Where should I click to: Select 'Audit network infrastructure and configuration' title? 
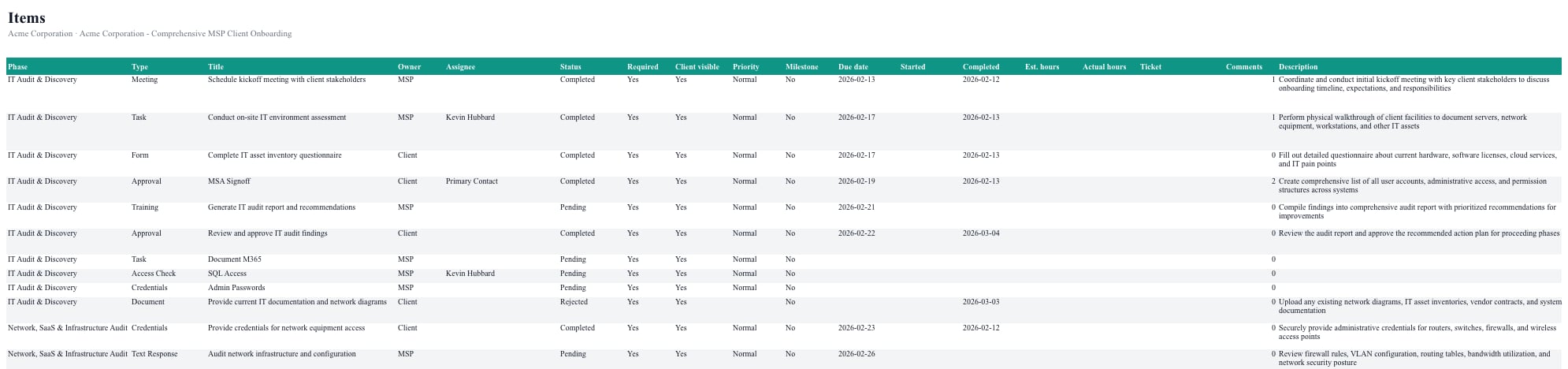282,354
